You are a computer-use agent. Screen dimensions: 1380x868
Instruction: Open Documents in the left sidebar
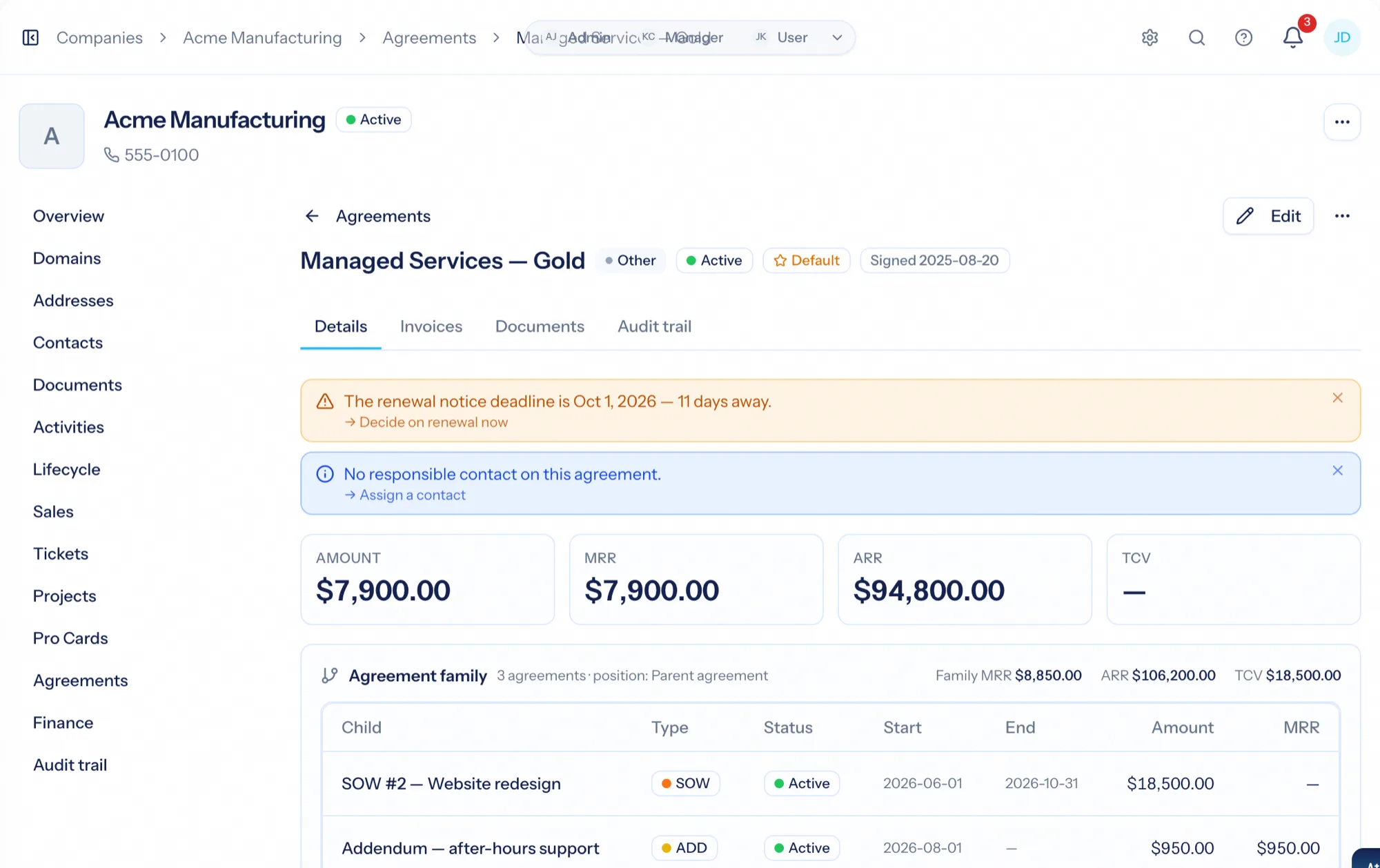[77, 384]
